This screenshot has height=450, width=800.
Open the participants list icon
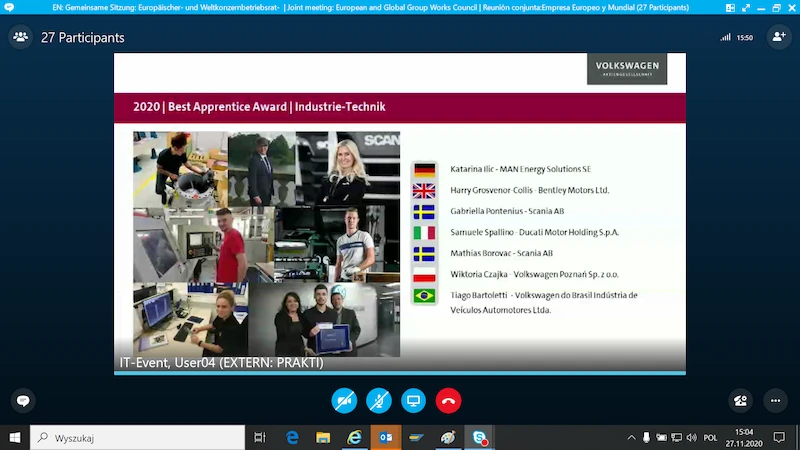tap(20, 37)
